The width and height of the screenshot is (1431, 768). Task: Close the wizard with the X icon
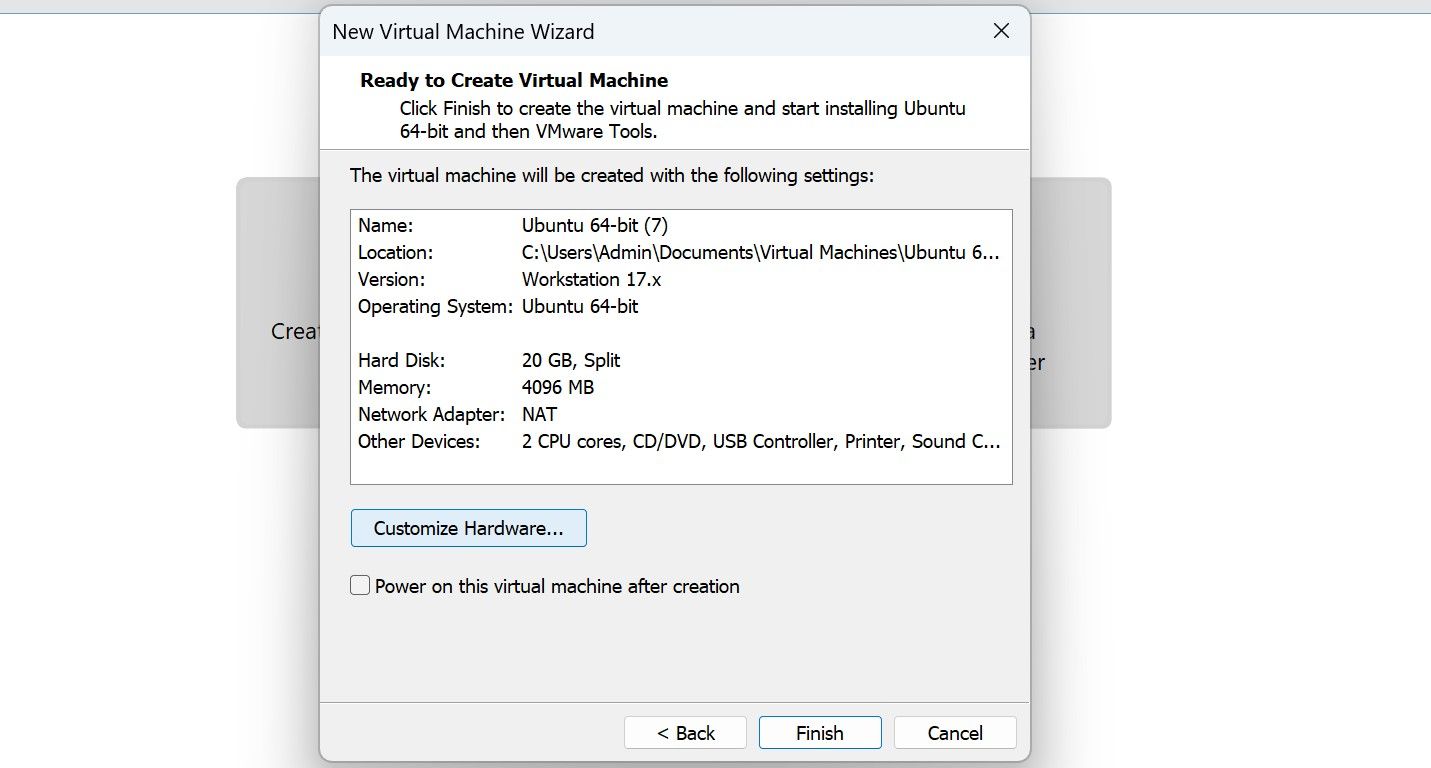click(x=1001, y=31)
